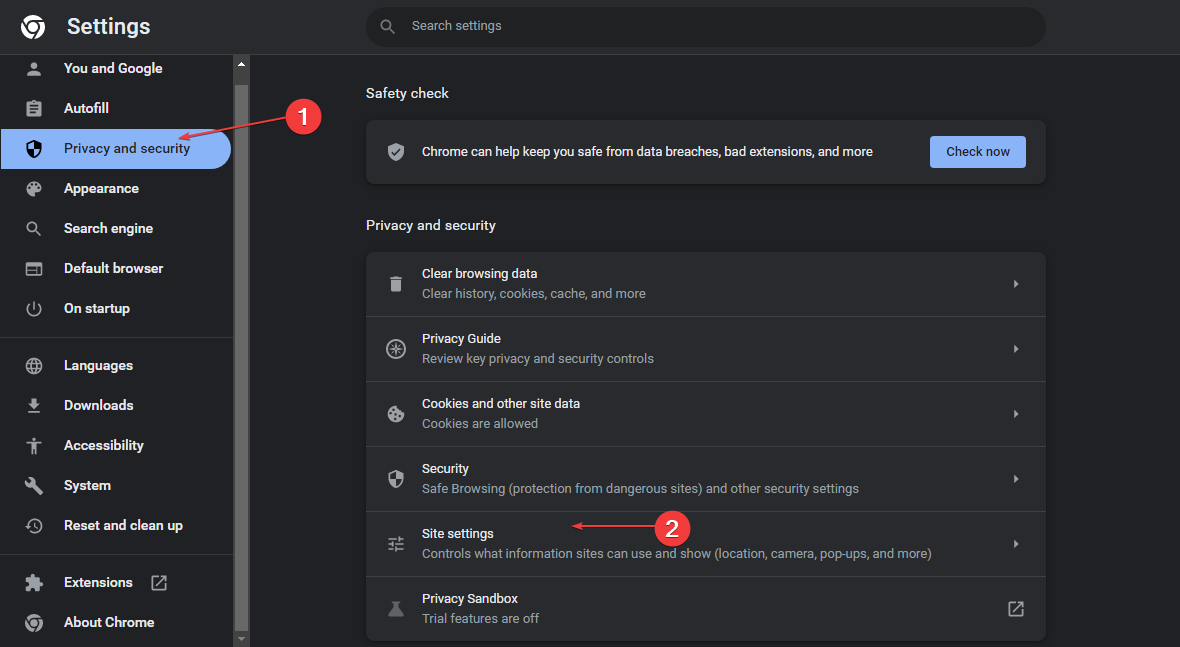Viewport: 1180px width, 647px height.
Task: Click the Cookies and other site data icon
Action: pos(396,414)
